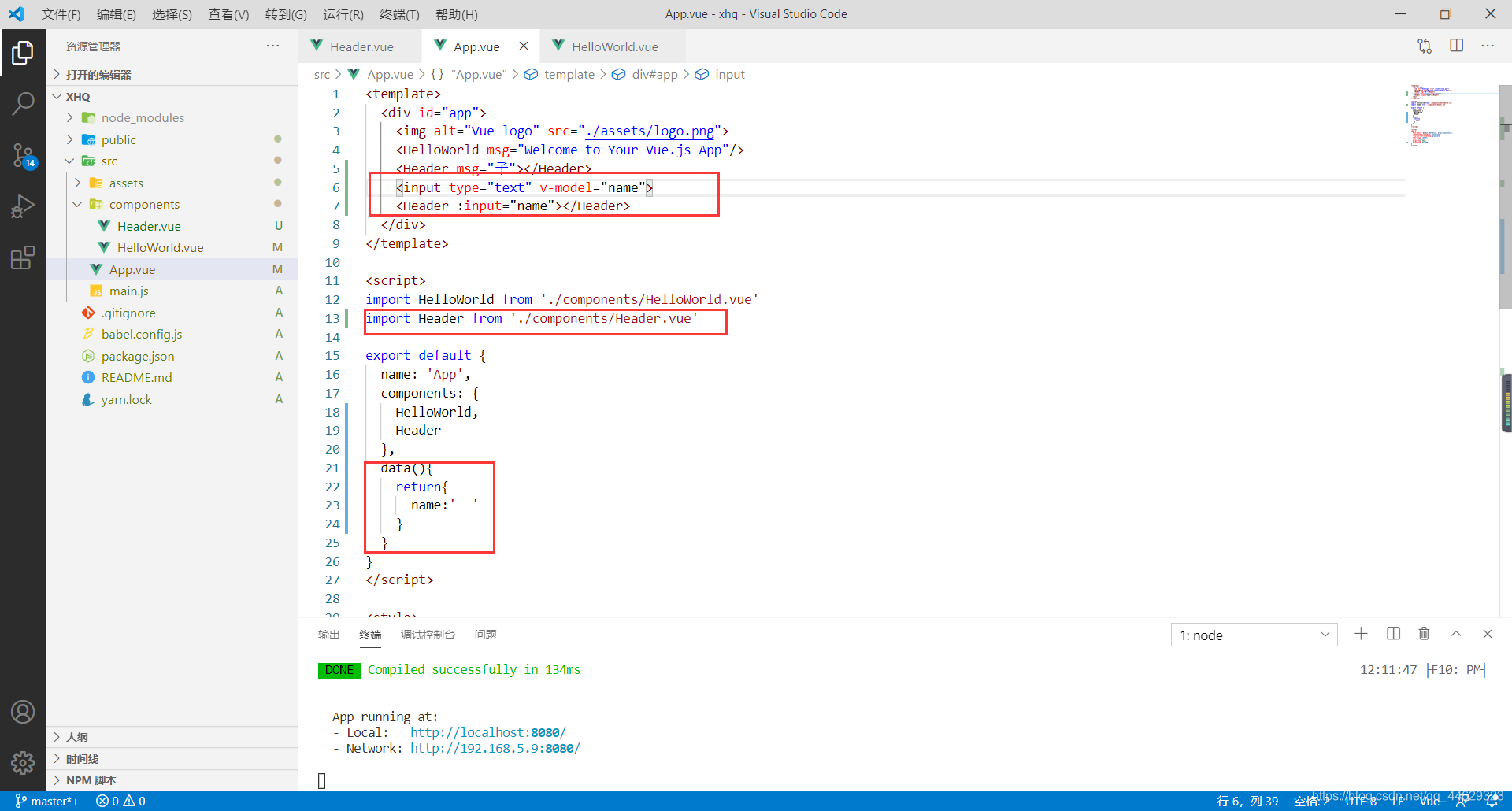Collapse the src folder
The width and height of the screenshot is (1512, 811).
[x=172, y=161]
